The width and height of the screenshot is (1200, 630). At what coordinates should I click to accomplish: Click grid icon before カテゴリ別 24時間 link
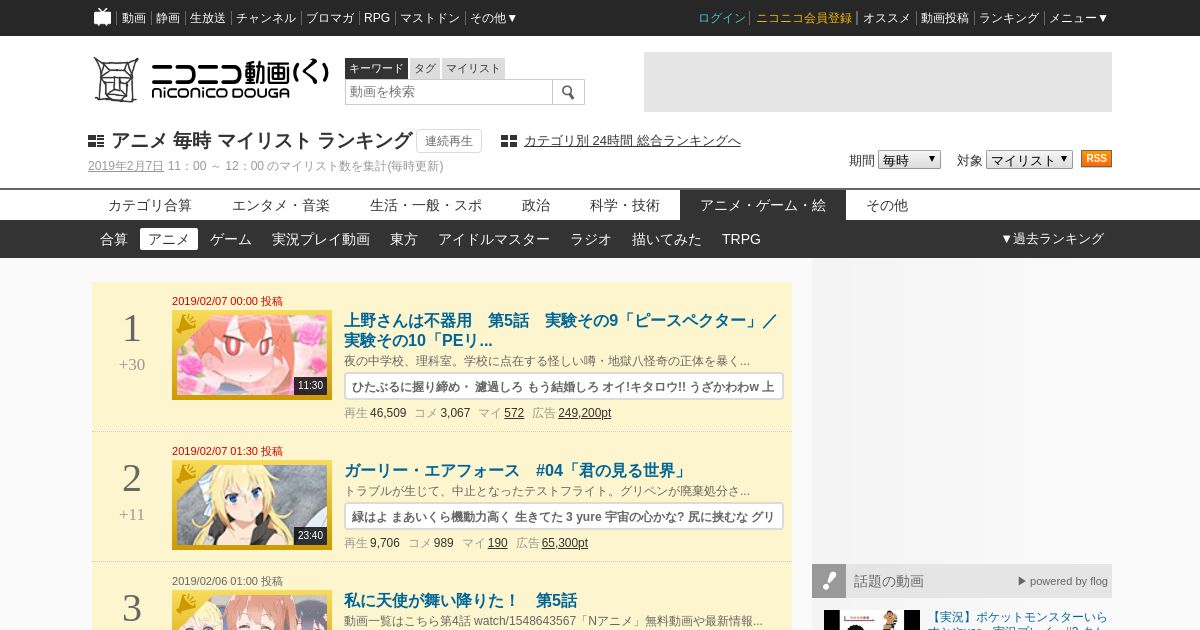point(509,141)
